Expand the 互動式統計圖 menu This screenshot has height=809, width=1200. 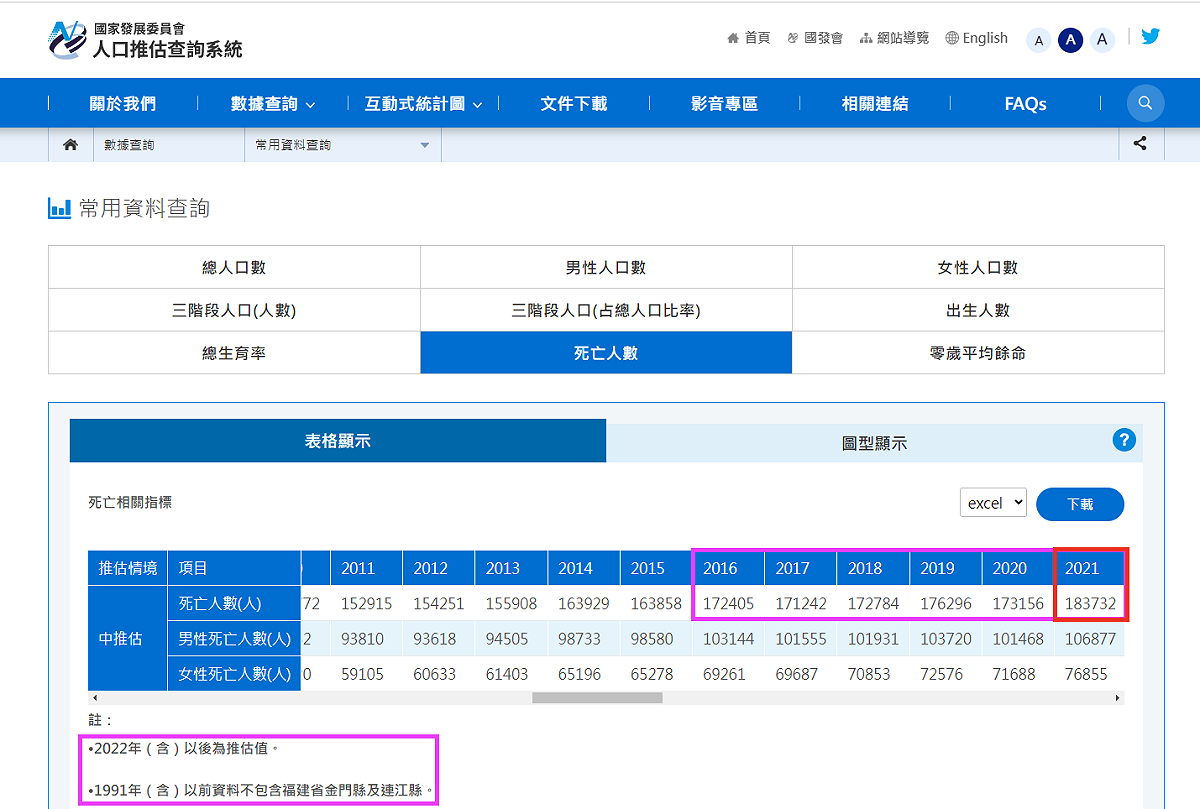423,103
